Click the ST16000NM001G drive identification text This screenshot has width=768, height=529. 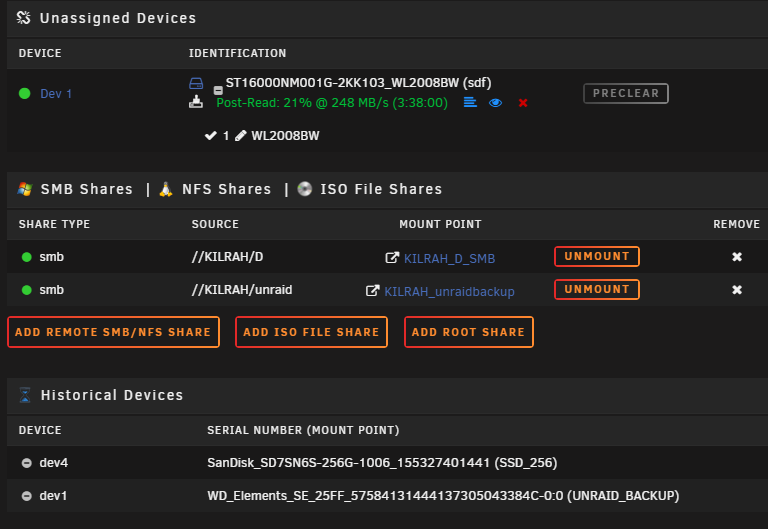pyautogui.click(x=358, y=83)
